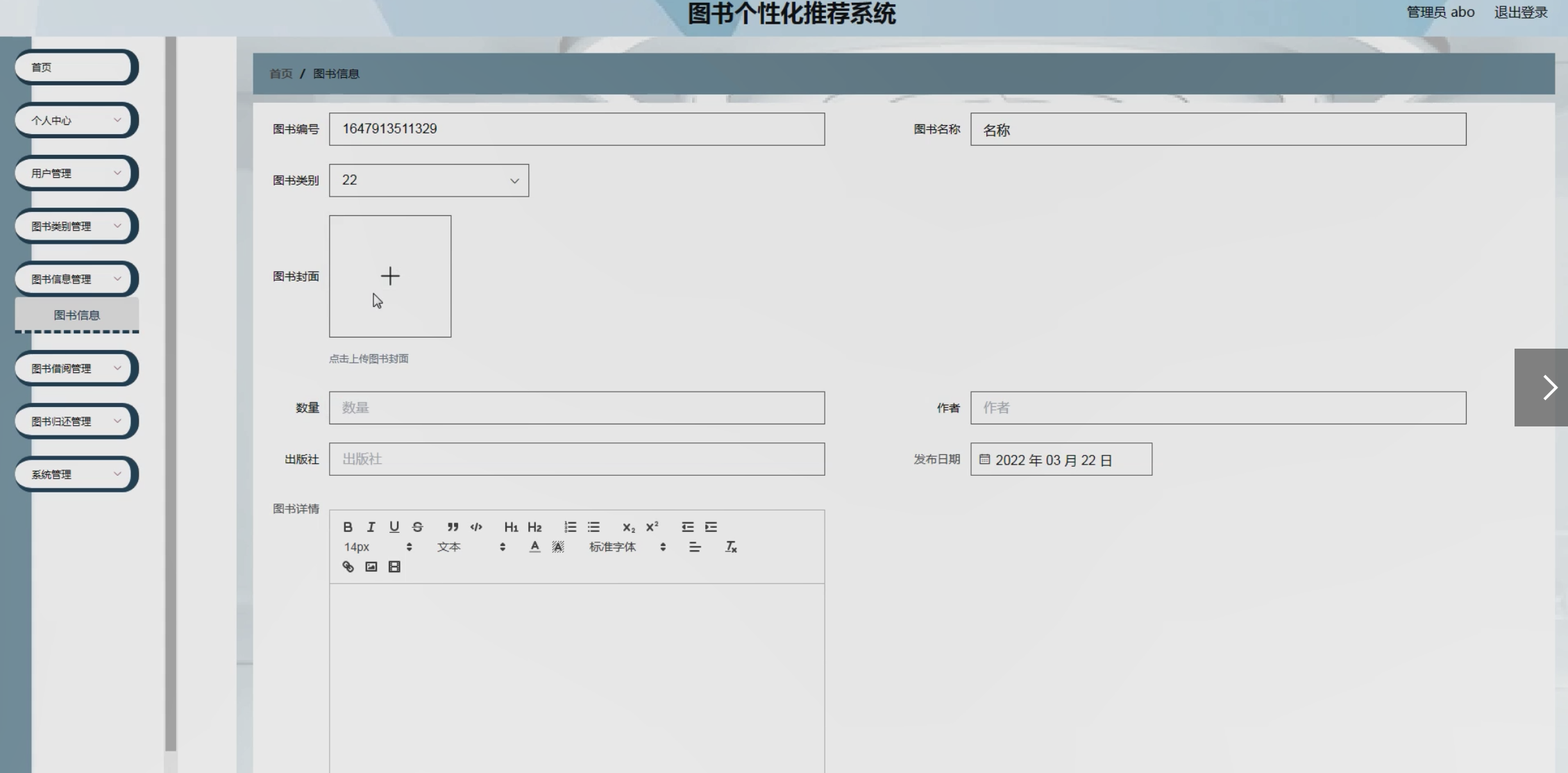The width and height of the screenshot is (1568, 773).
Task: Apply ordered list formatting
Action: click(570, 527)
